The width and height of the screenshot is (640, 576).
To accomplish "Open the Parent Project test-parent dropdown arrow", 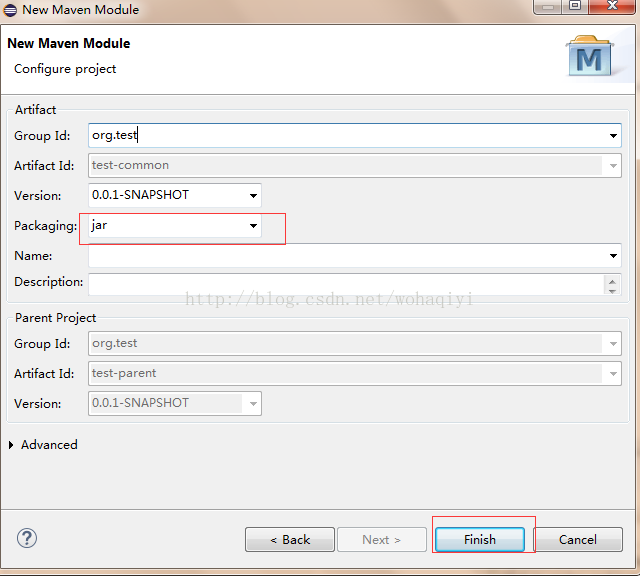I will [613, 374].
